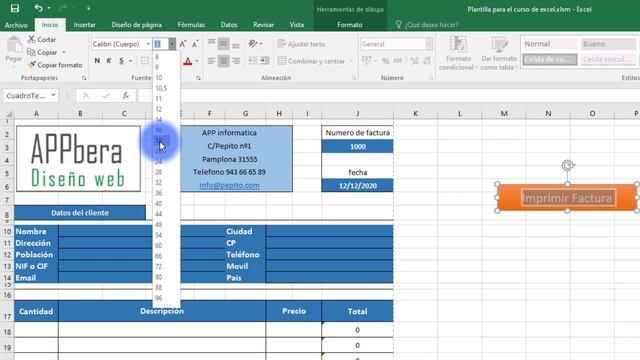Image resolution: width=640 pixels, height=360 pixels.
Task: Open the borders button
Action: coord(144,61)
